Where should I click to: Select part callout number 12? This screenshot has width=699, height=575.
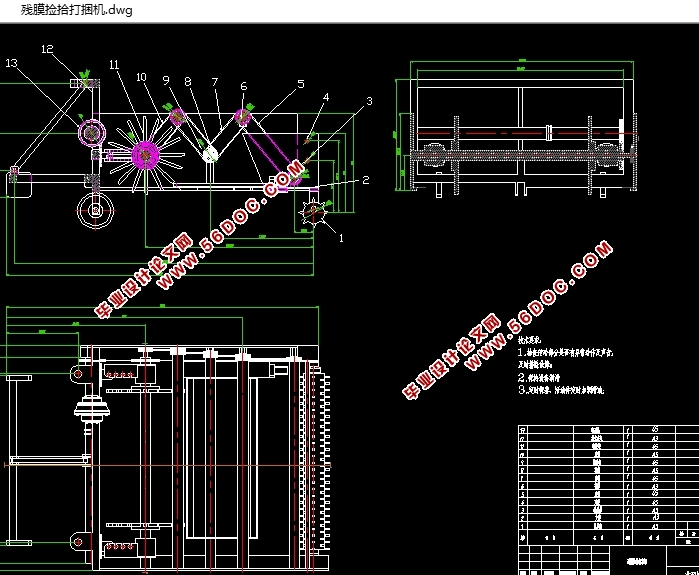click(47, 49)
